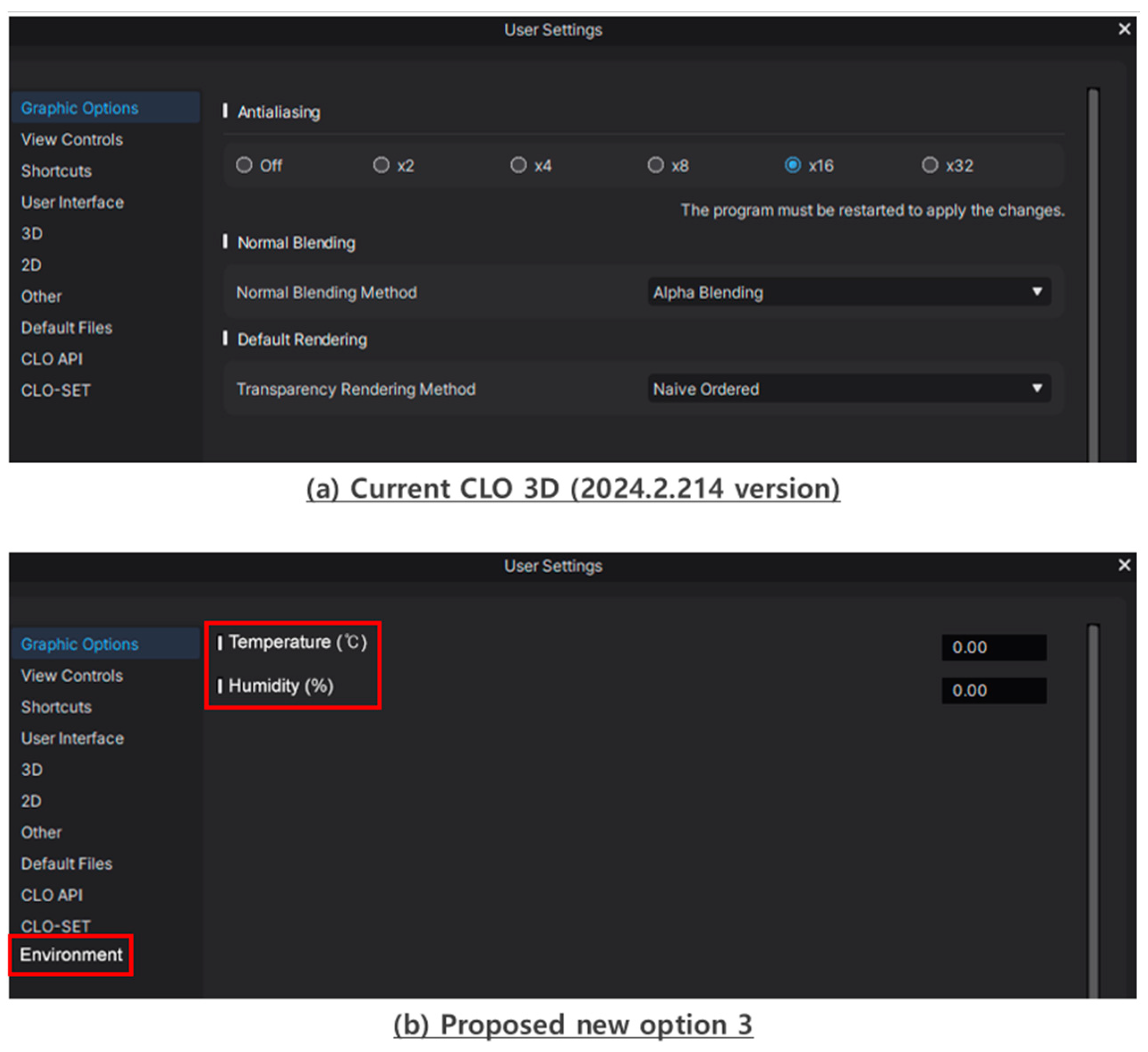Click the Default Rendering section heading

click(302, 339)
